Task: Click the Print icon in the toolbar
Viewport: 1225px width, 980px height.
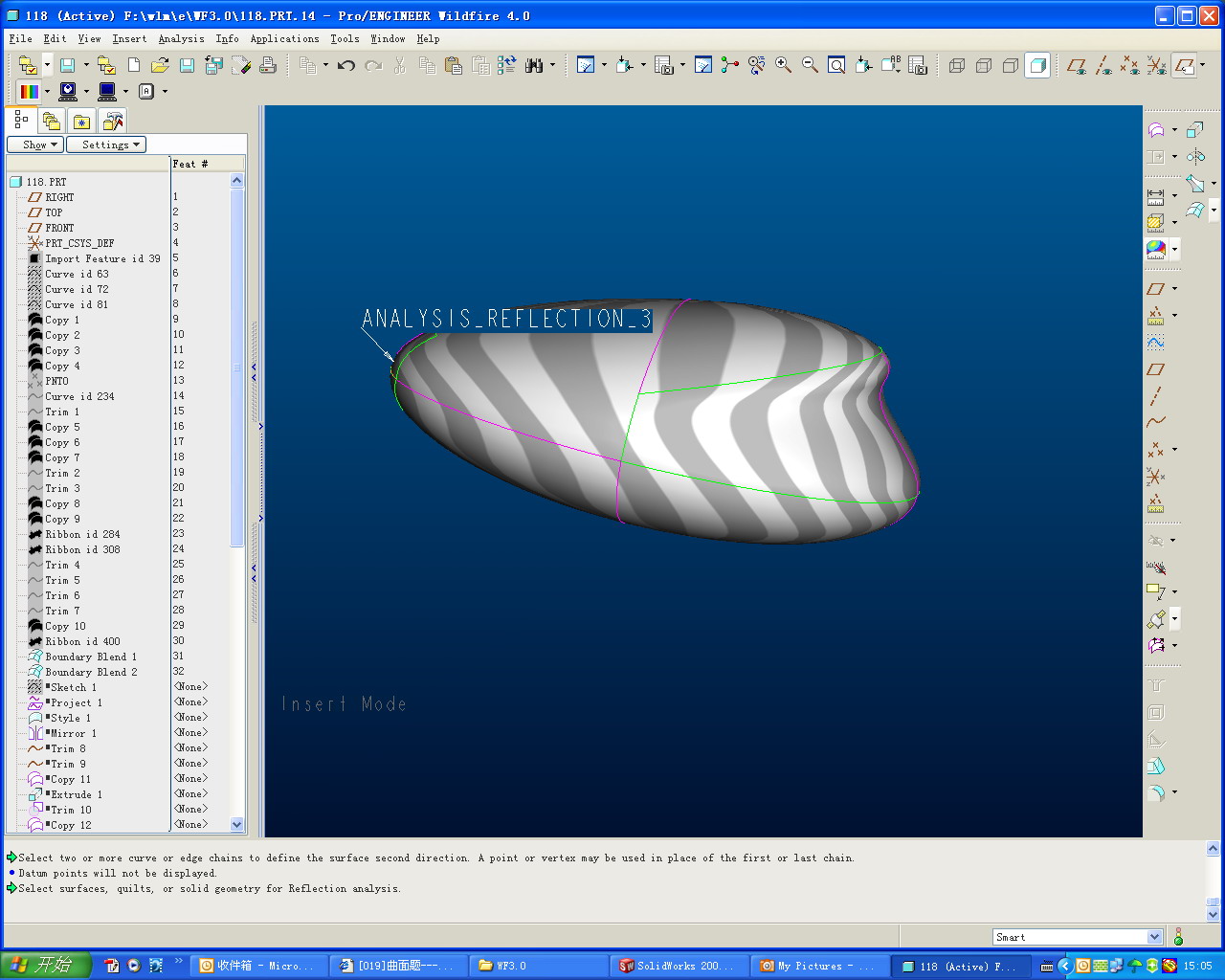Action: [x=268, y=65]
